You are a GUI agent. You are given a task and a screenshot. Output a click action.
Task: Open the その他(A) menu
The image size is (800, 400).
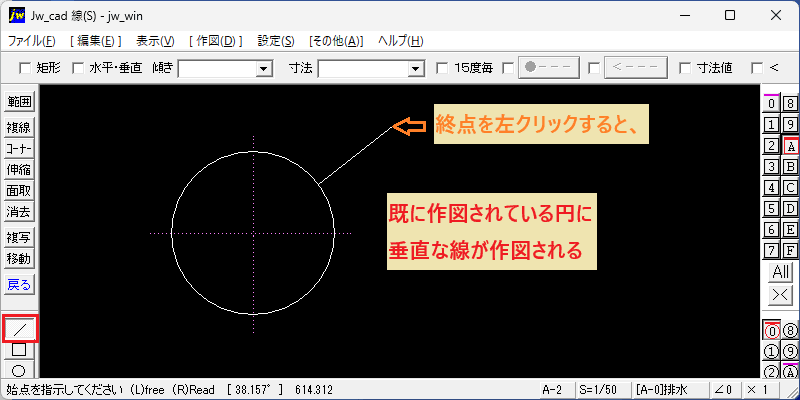point(336,41)
